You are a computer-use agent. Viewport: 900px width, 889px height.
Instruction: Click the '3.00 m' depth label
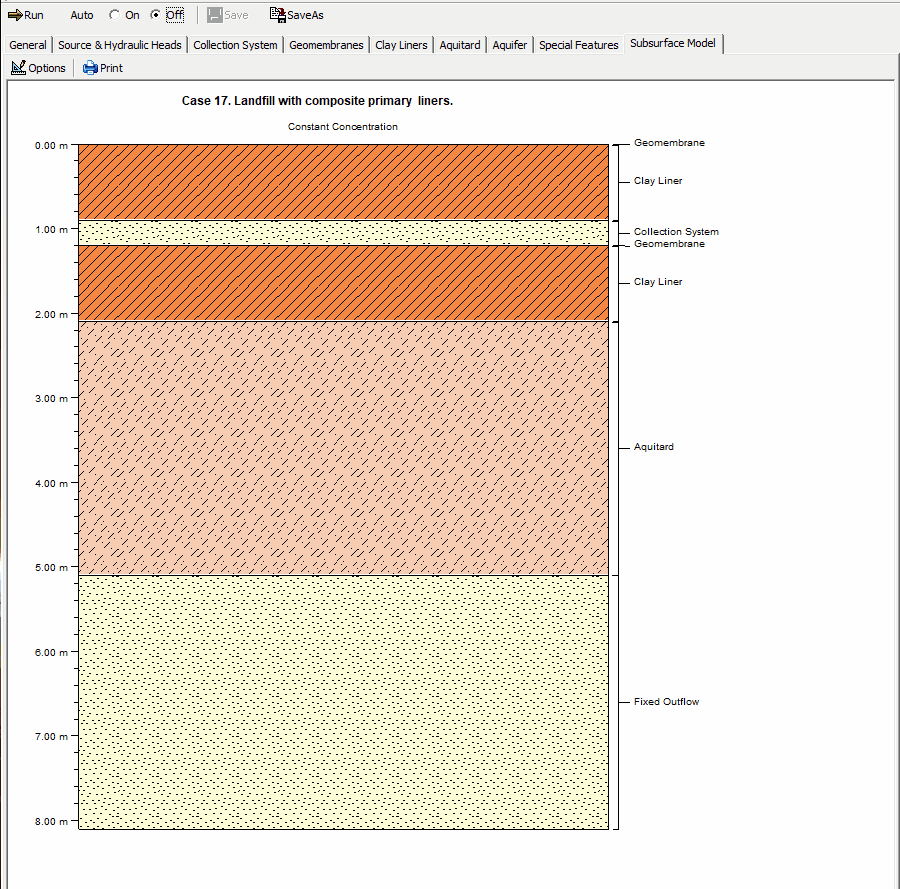[x=51, y=398]
